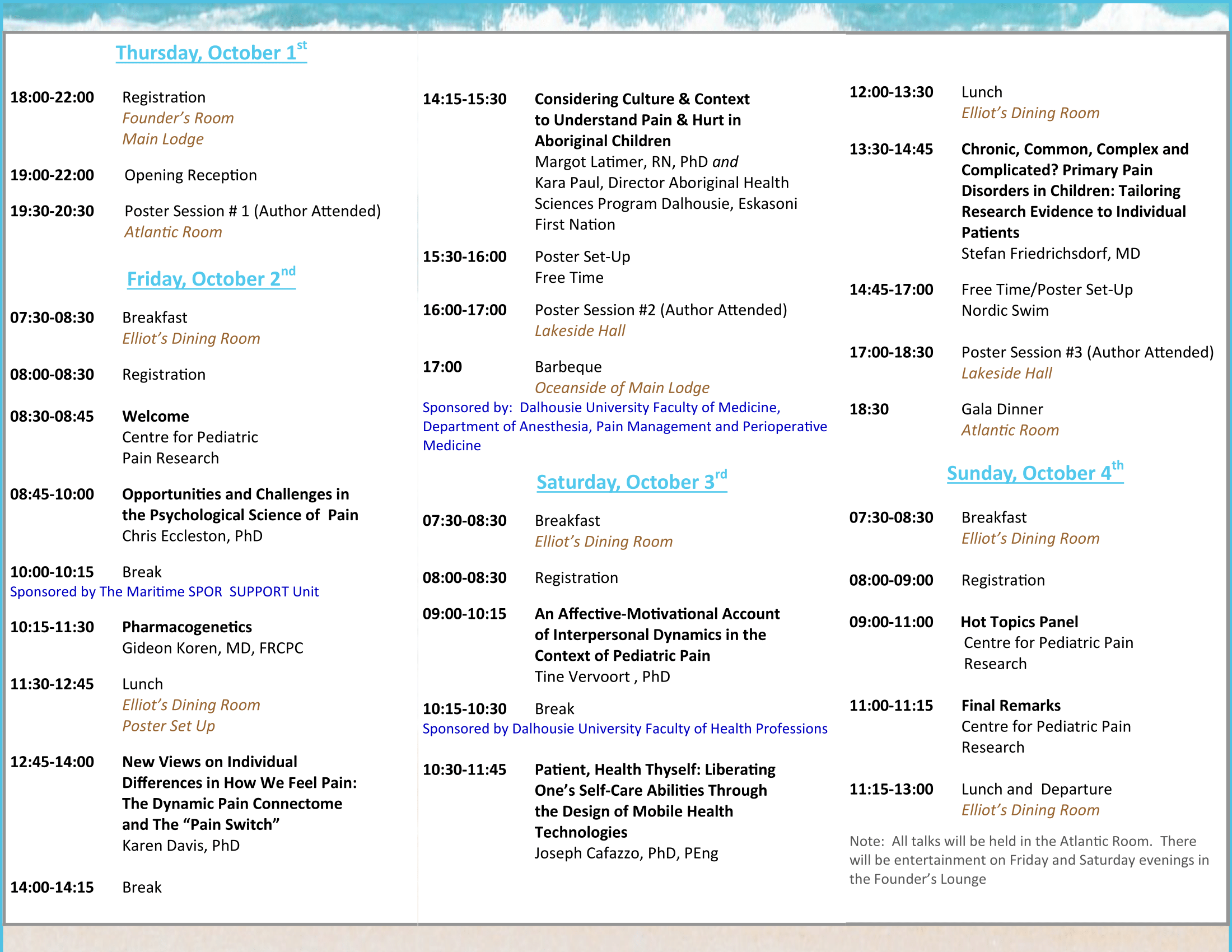Select 'Stefan Friedrichsdorf, MD' speaker name
Viewport: 1232px width, 952px height.
coord(1051,254)
